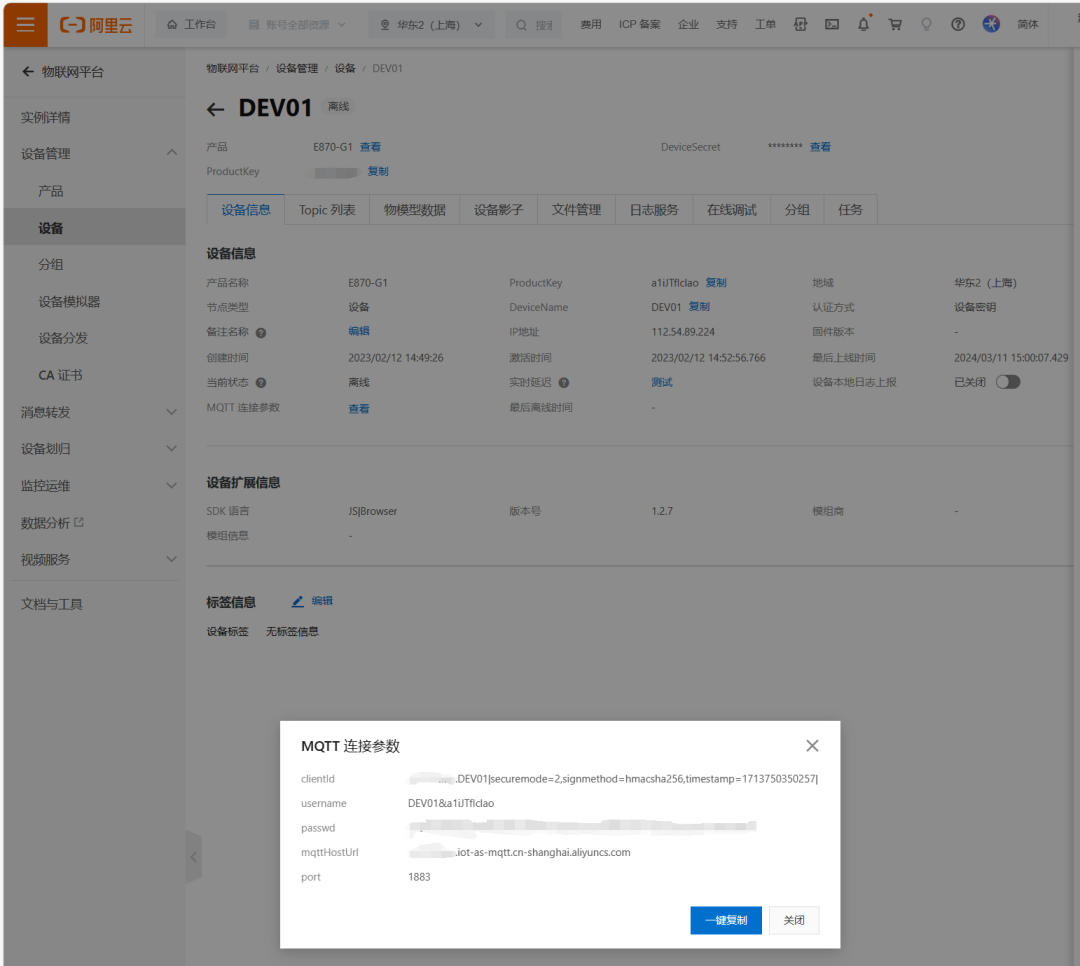
Task: Click the back arrow next to DEV01
Action: (216, 108)
